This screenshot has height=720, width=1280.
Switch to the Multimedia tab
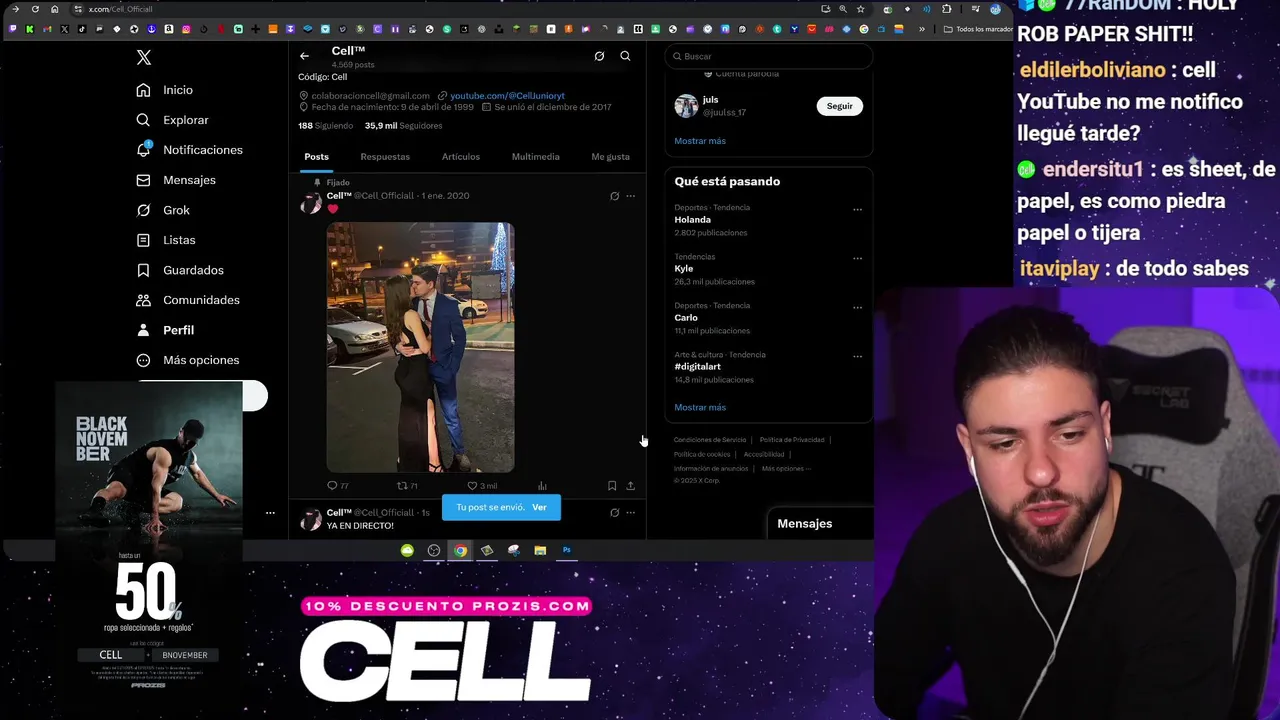tap(535, 157)
